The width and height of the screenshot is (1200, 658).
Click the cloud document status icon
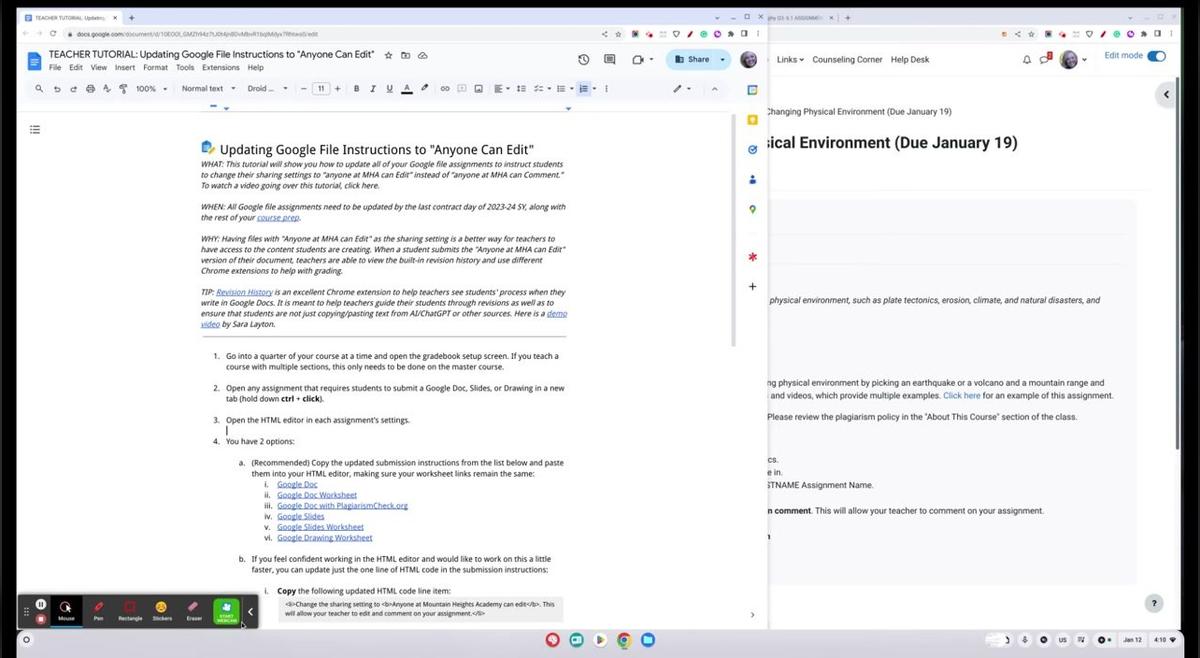[423, 55]
